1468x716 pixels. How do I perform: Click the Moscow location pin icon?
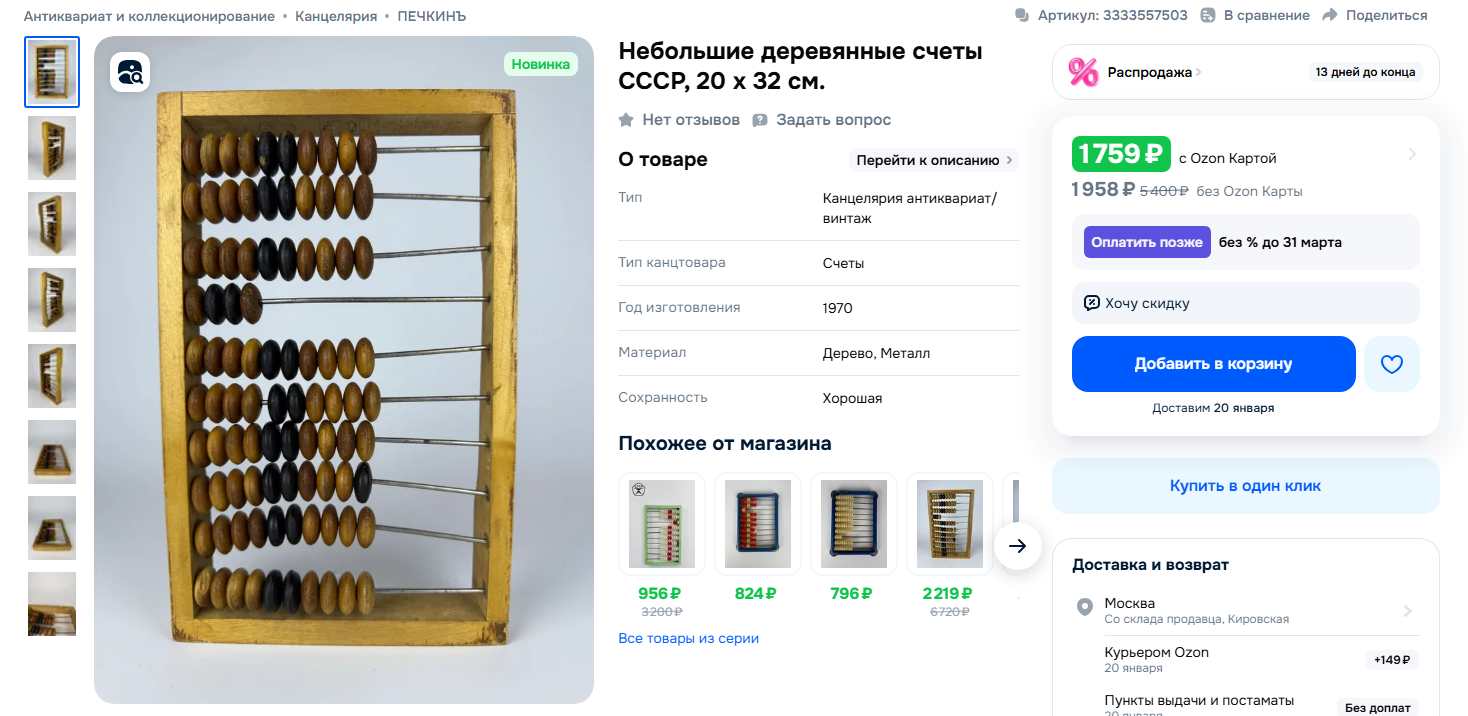1084,607
